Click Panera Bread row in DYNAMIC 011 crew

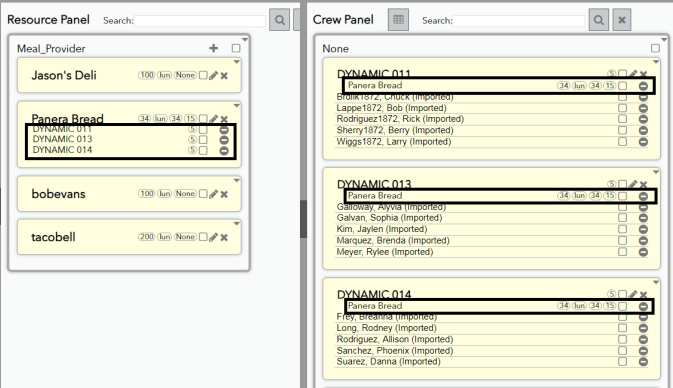tap(499, 85)
